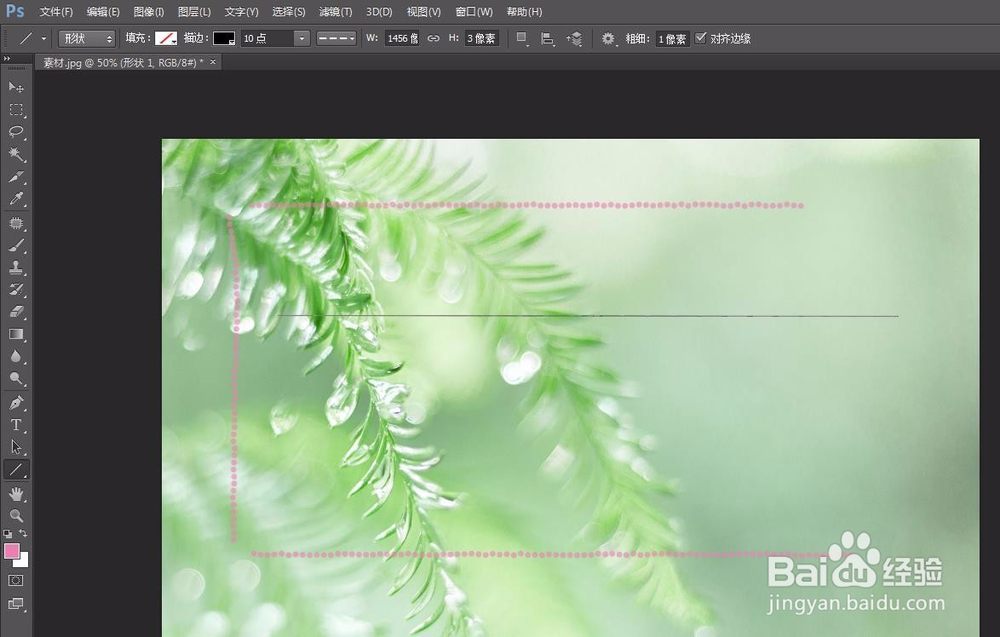Select the Hand tool
This screenshot has height=637, width=1000.
[16, 494]
